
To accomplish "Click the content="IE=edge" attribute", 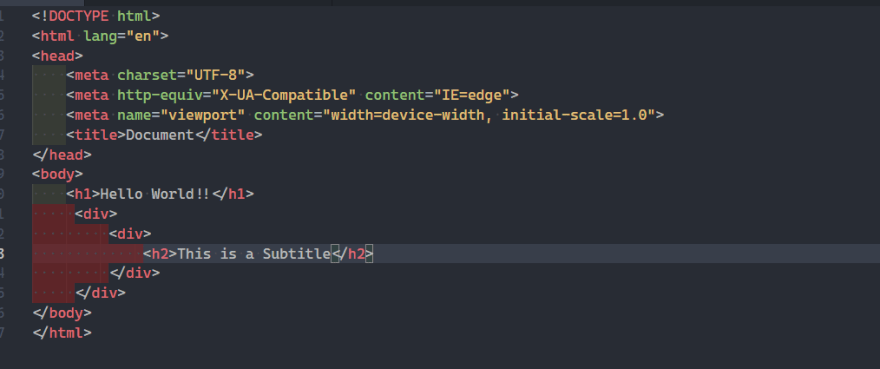I will (437, 95).
